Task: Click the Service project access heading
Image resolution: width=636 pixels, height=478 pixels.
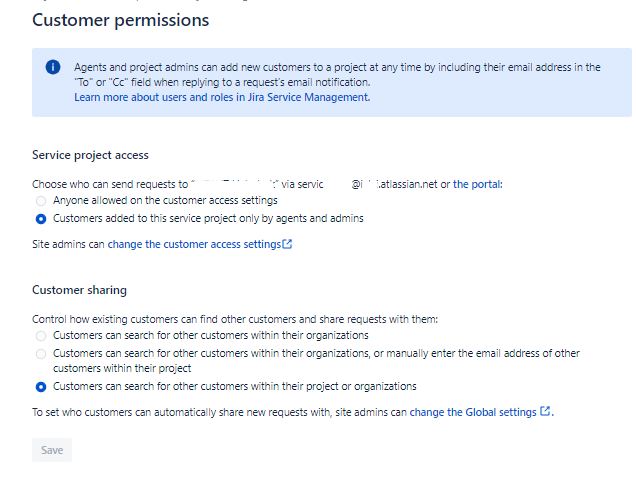Action: (90, 155)
